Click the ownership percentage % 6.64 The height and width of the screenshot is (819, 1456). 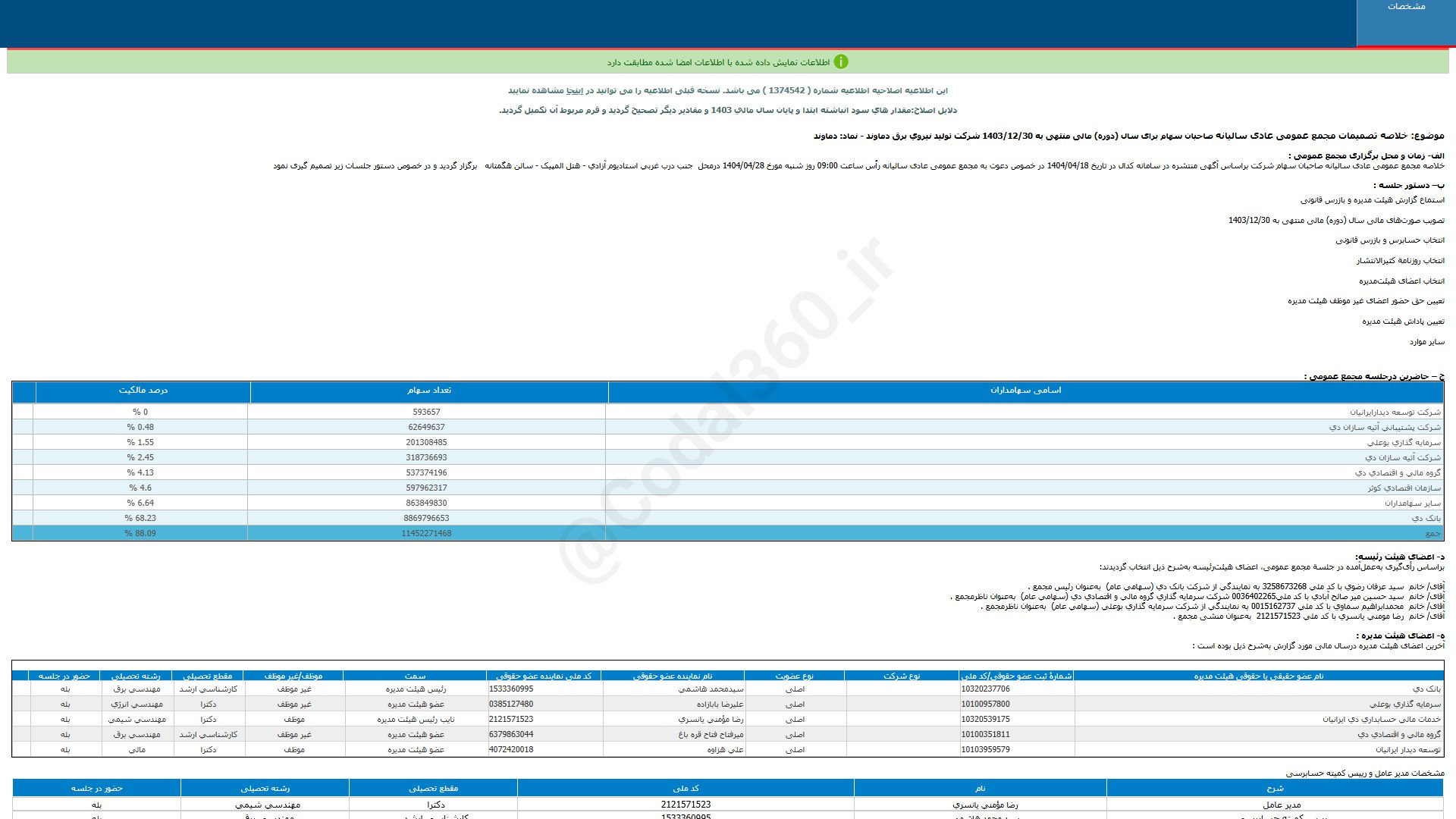140,503
